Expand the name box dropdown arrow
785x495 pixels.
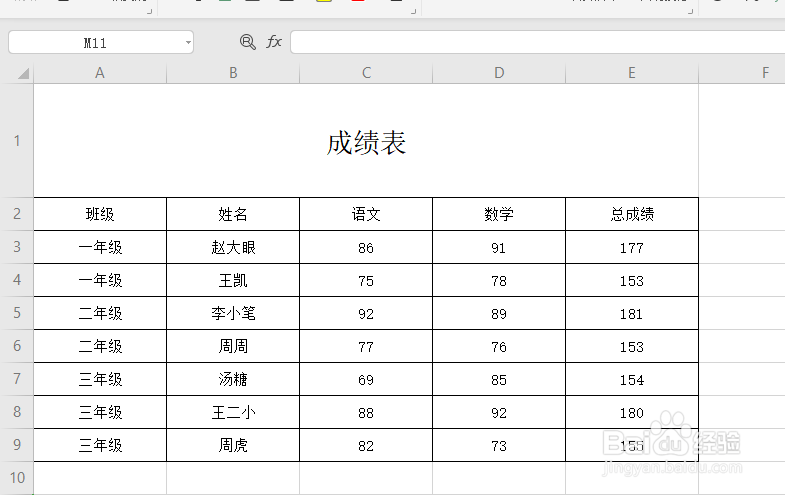(x=188, y=43)
